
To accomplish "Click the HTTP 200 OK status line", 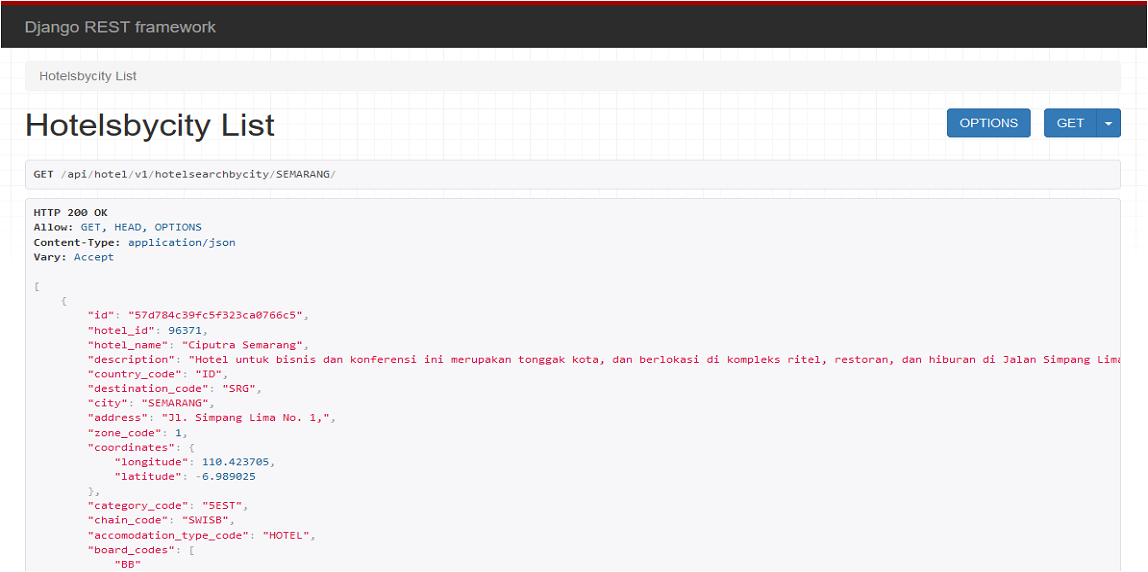I will pyautogui.click(x=70, y=213).
